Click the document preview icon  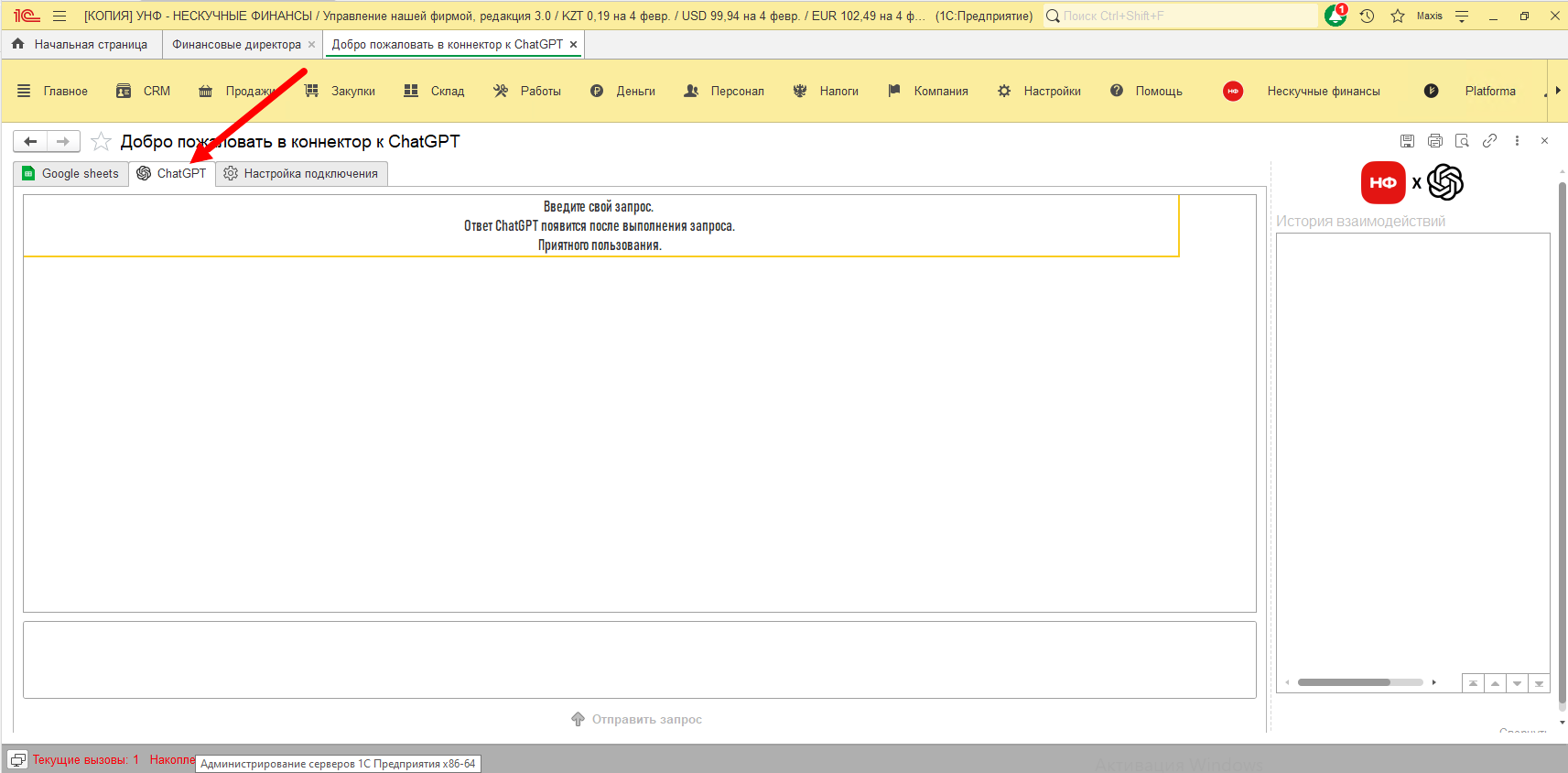click(x=1462, y=141)
